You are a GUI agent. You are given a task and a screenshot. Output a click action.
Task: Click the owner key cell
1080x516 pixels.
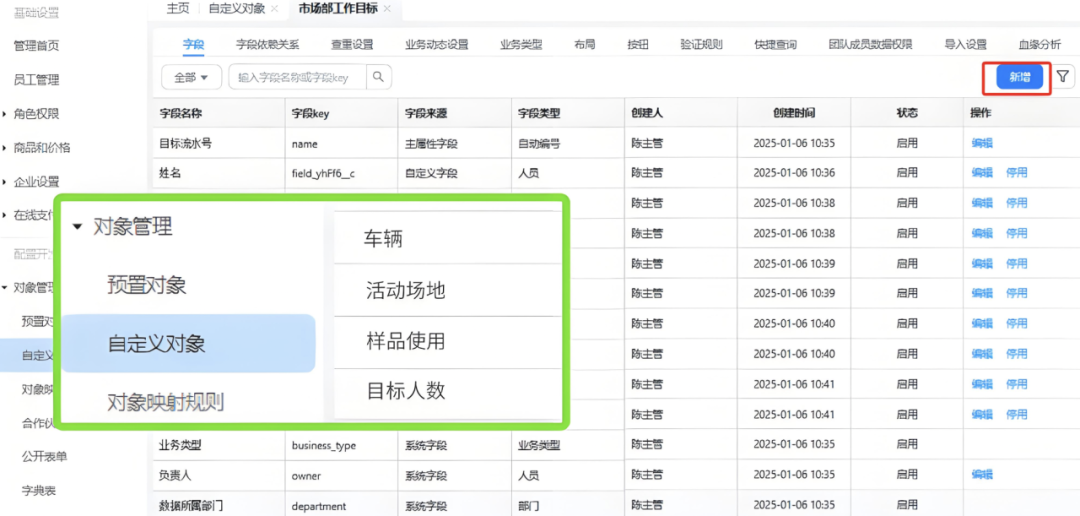(306, 475)
